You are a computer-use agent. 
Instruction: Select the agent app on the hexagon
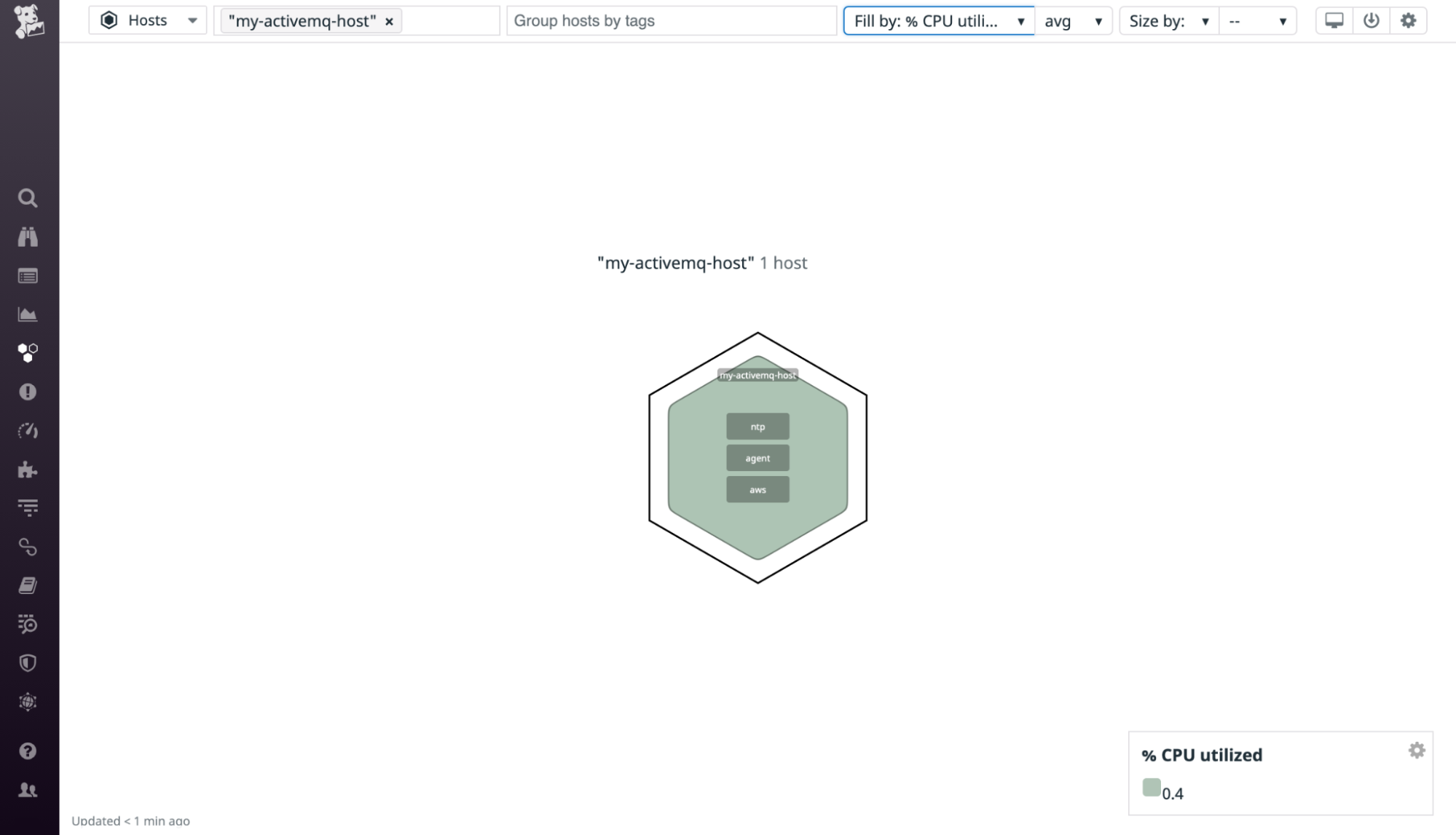tap(757, 458)
